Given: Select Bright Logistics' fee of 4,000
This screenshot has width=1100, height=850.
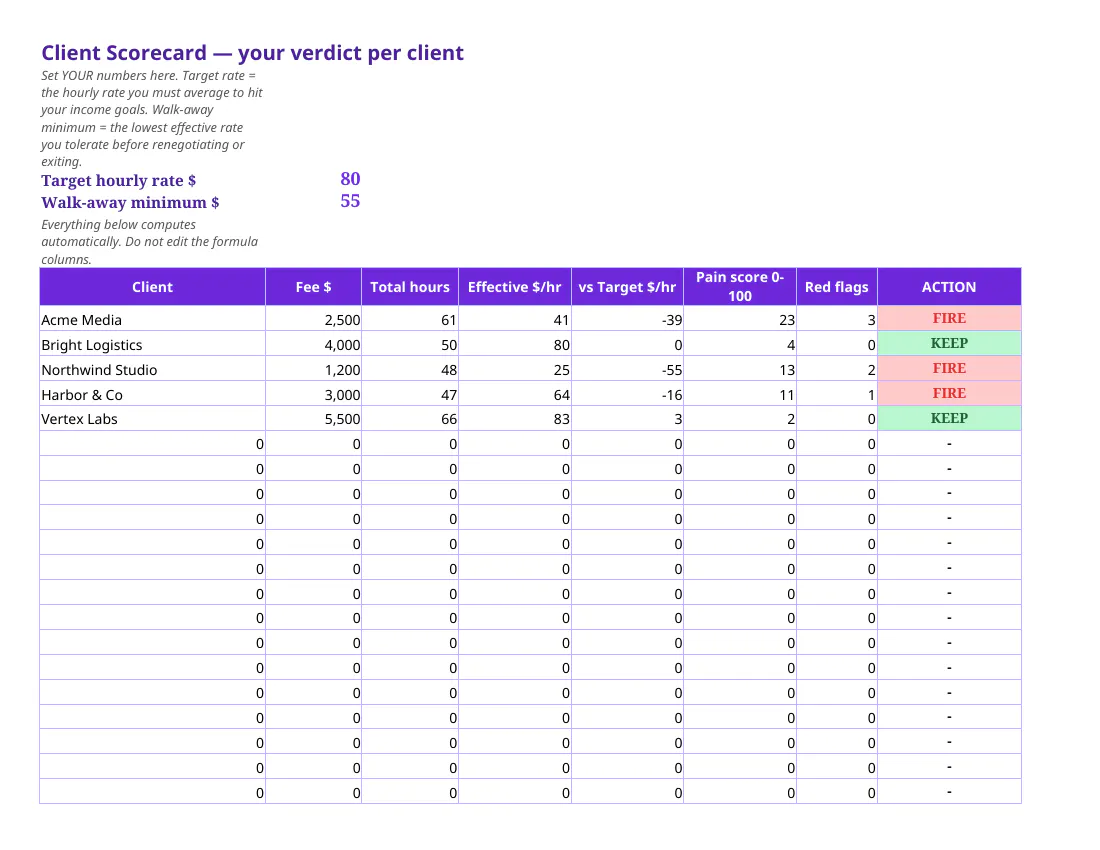Looking at the screenshot, I should [x=314, y=345].
